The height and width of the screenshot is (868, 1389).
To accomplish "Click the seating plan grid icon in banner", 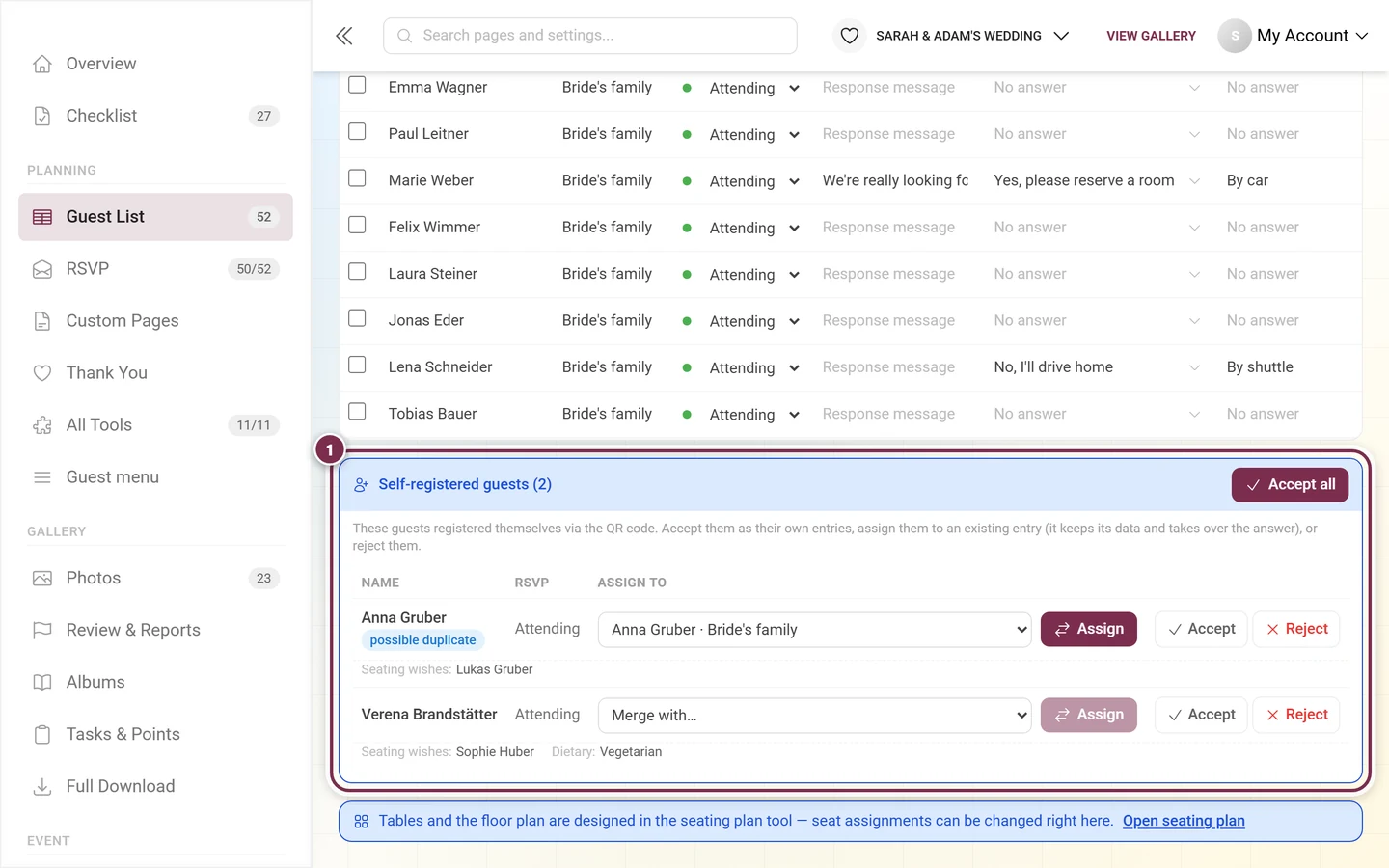I will 362,822.
